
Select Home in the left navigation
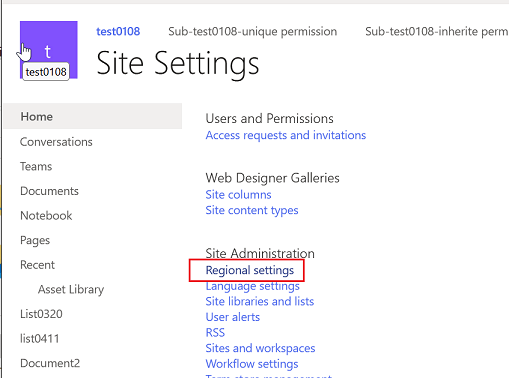point(93,116)
